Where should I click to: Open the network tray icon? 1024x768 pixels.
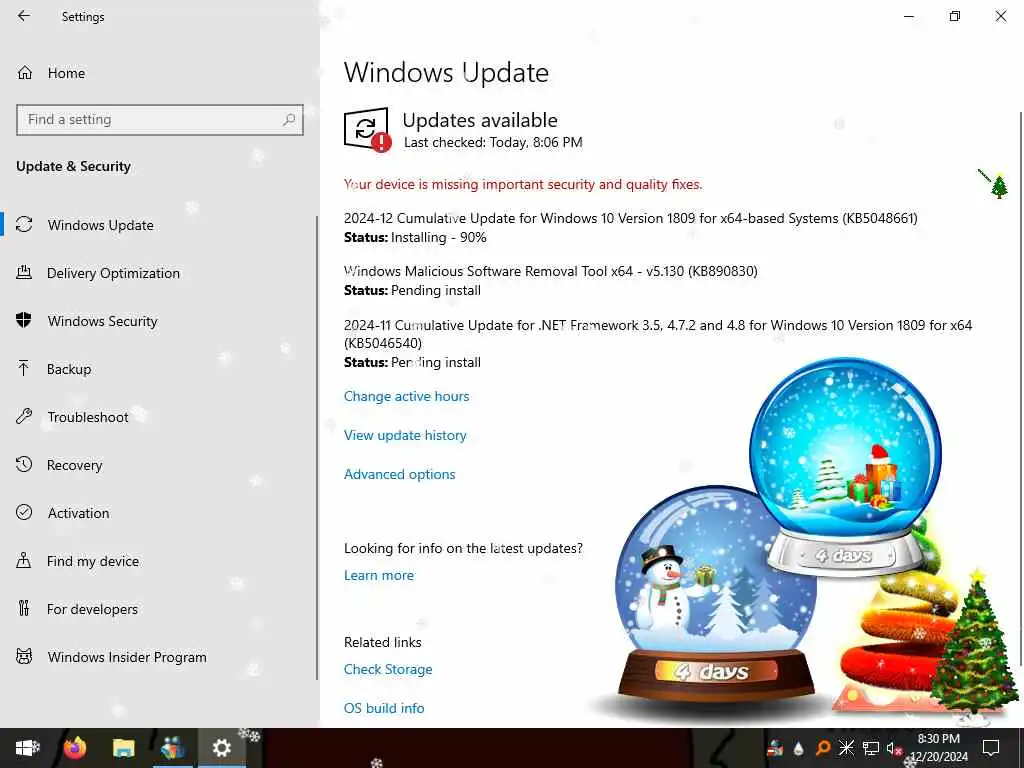871,748
